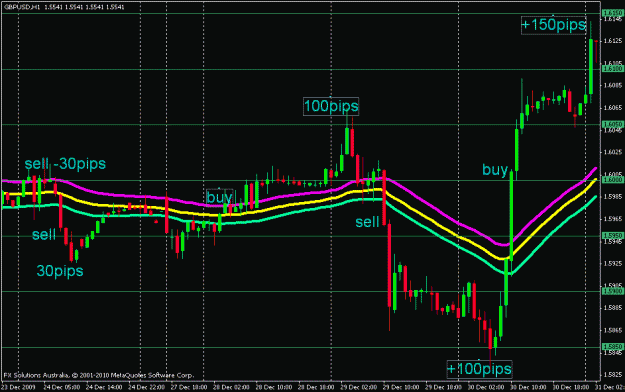Screen dimensions: 625x392
Task: Click the highlighted 1.6050 price label
Action: (613, 124)
